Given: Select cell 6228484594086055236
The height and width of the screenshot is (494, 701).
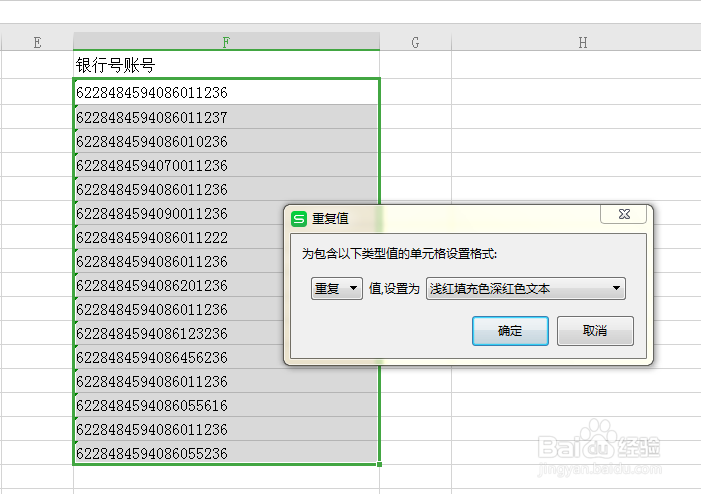Looking at the screenshot, I should pyautogui.click(x=226, y=453).
